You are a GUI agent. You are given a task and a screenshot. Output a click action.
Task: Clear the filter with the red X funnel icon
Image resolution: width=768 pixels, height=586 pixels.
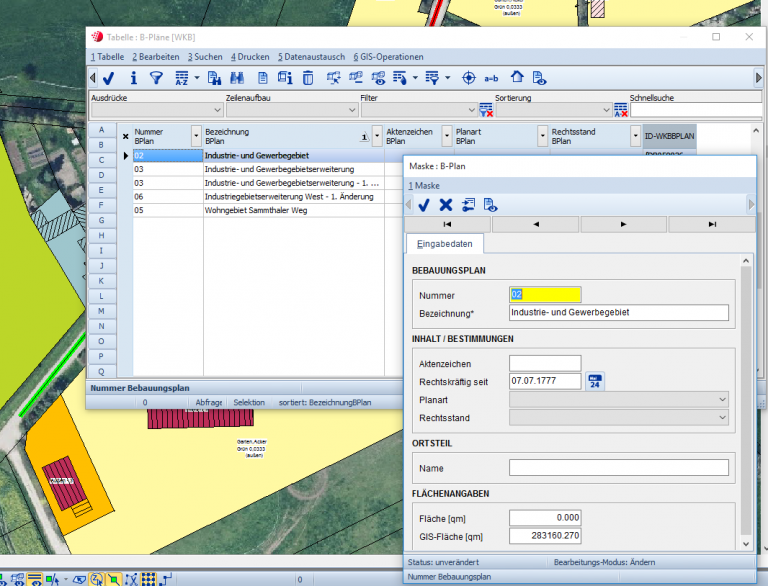pos(486,110)
